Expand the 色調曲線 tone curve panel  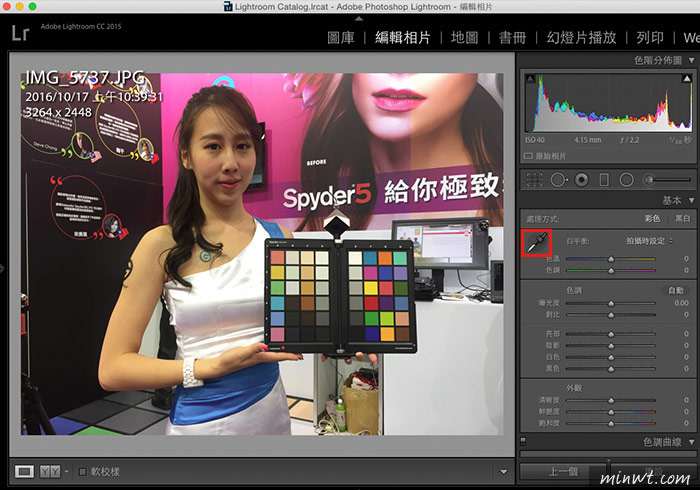click(692, 442)
